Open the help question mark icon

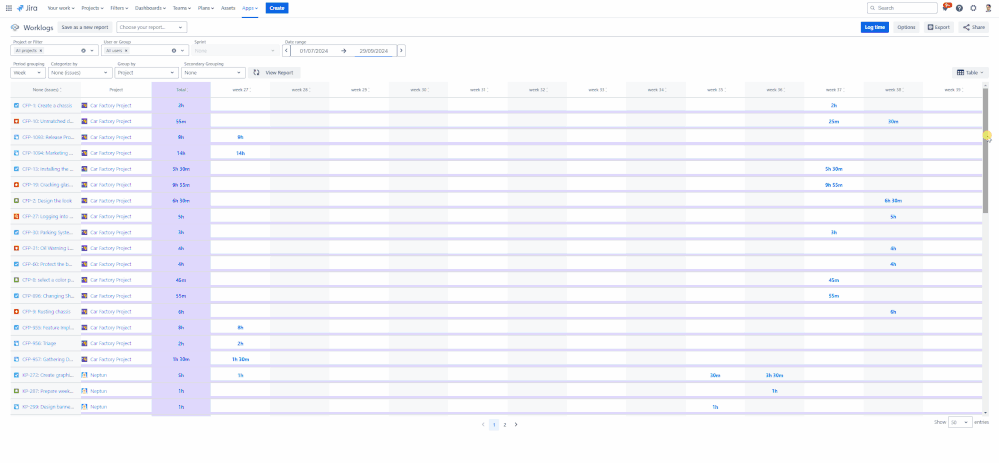click(959, 8)
